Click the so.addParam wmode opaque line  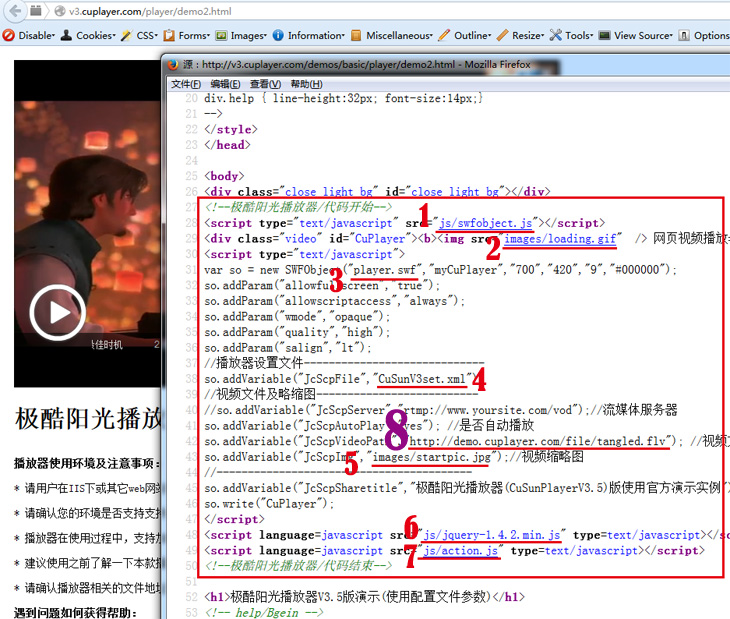[x=297, y=316]
